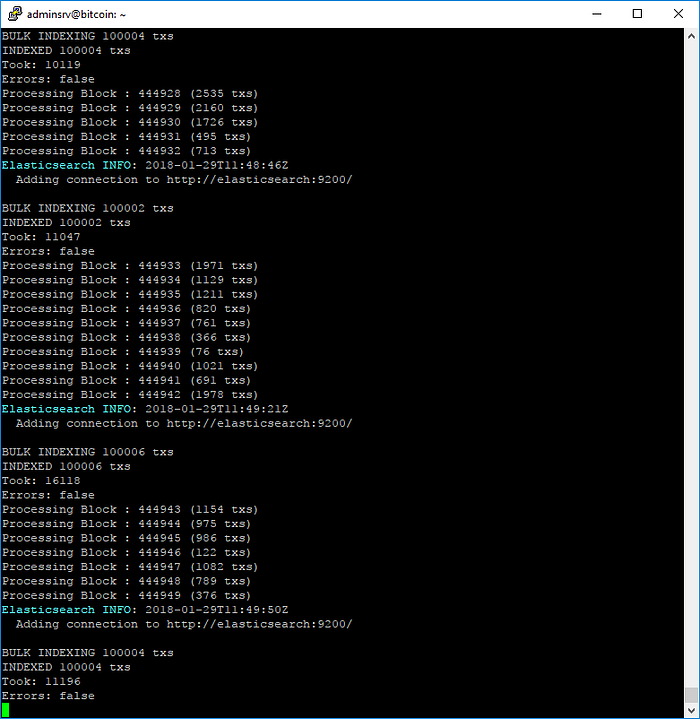Screen dimensions: 700x719
Task: Click Processing Block 444933 line
Action: coord(130,265)
